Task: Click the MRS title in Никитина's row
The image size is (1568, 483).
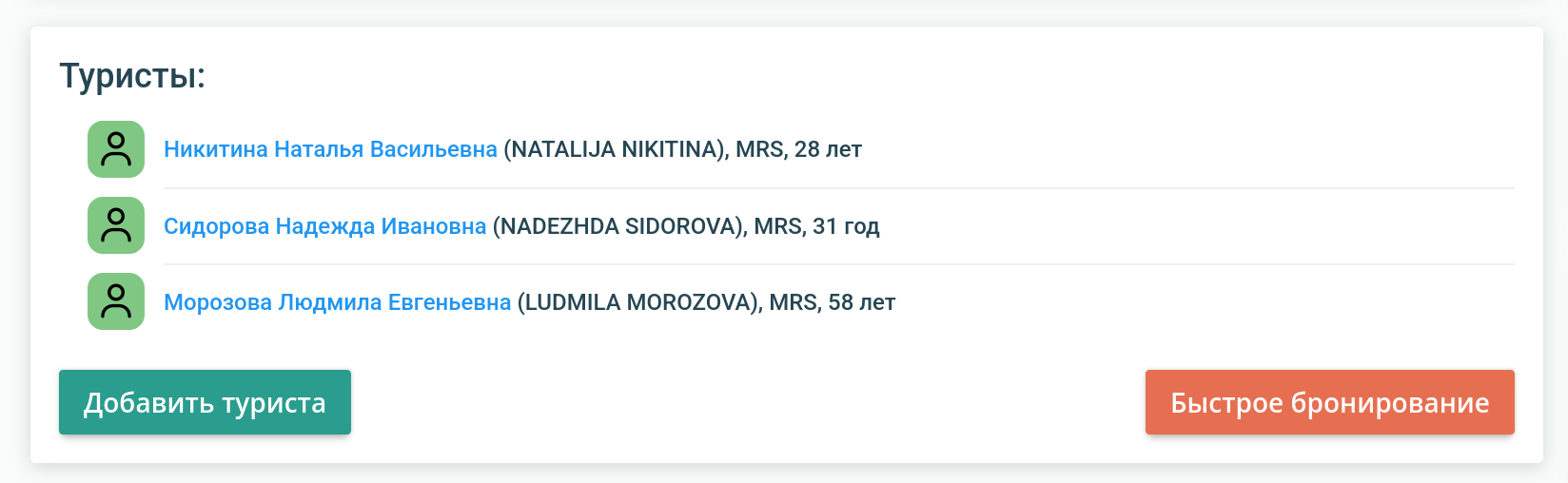Action: point(759,149)
